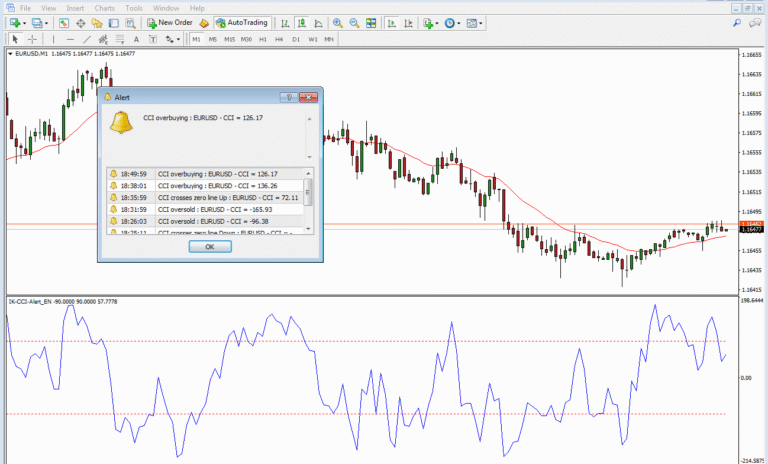The image size is (768, 464).
Task: Click OK in the Alert dialog
Action: [x=210, y=246]
